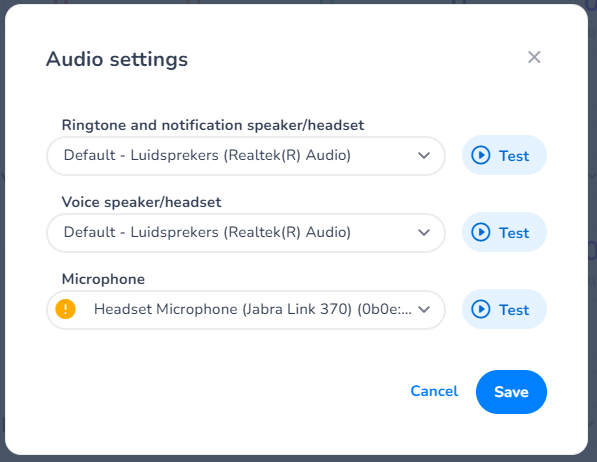Click the Ringtone and notification speaker/headset label

(213, 125)
